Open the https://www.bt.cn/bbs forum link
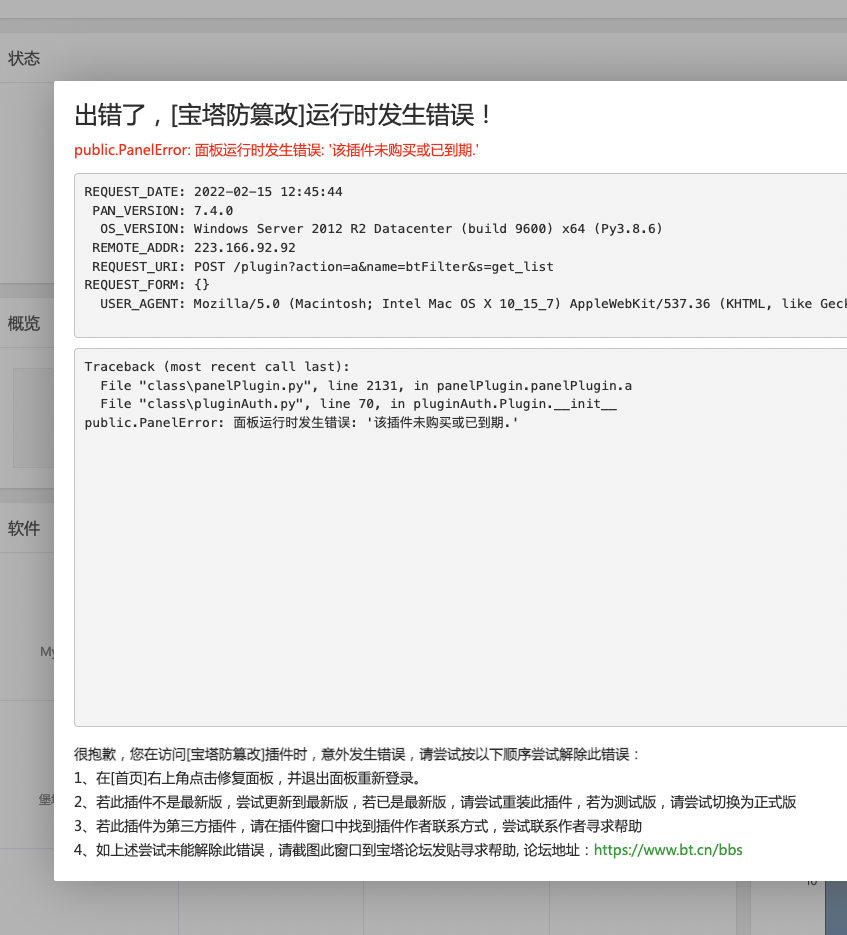 point(667,850)
